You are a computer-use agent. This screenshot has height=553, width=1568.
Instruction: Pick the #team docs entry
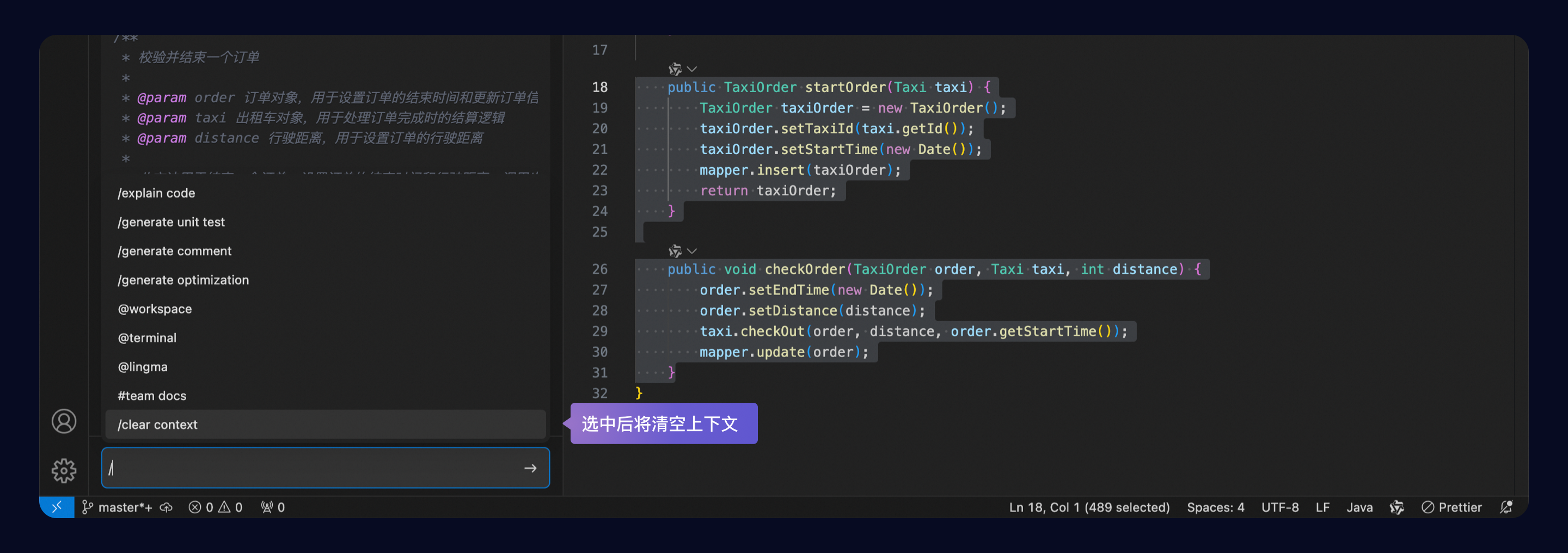325,396
